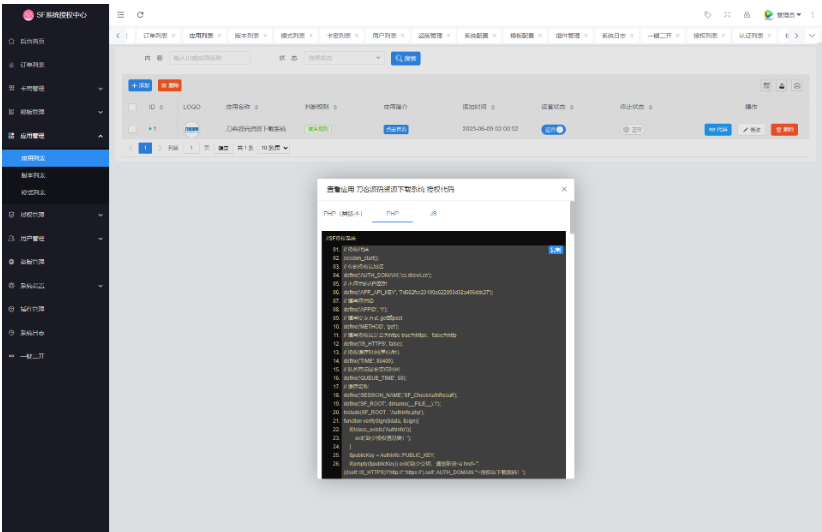822x532 pixels.
Task: Select the PHP（精简版）tab in dialog
Action: pyautogui.click(x=342, y=213)
